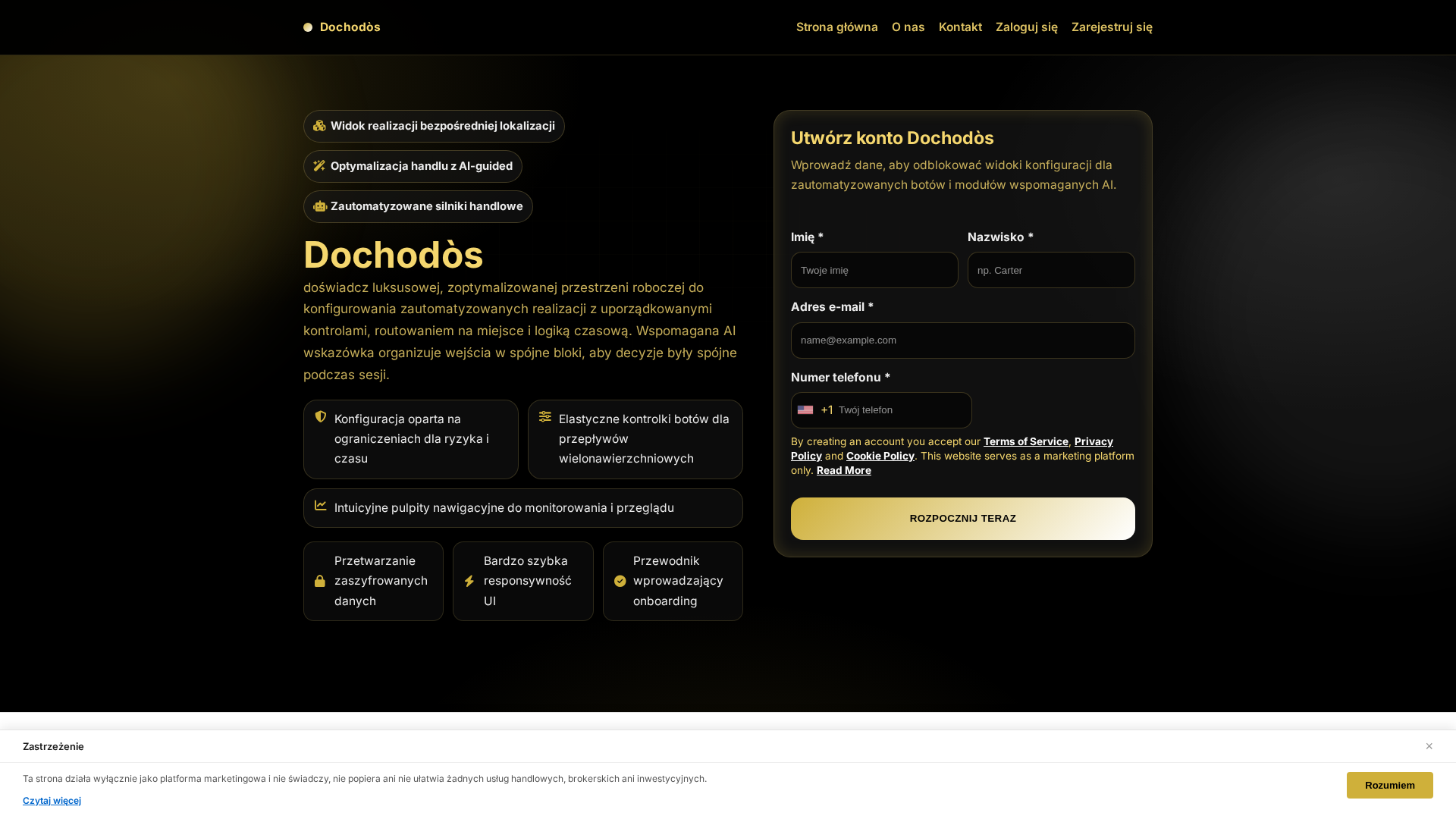Click the Przewodnik wprowadzający onboarding text
The height and width of the screenshot is (819, 1456).
(x=678, y=581)
